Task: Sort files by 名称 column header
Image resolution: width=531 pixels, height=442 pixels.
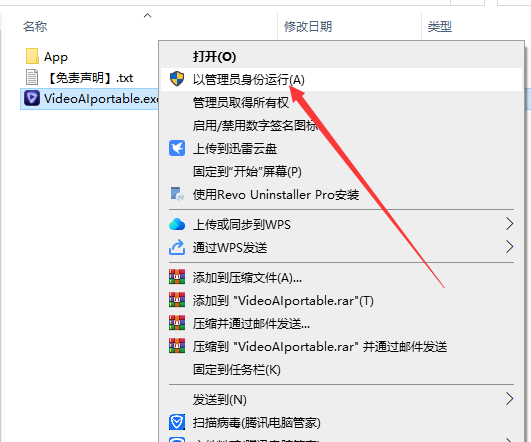Action: [x=35, y=26]
